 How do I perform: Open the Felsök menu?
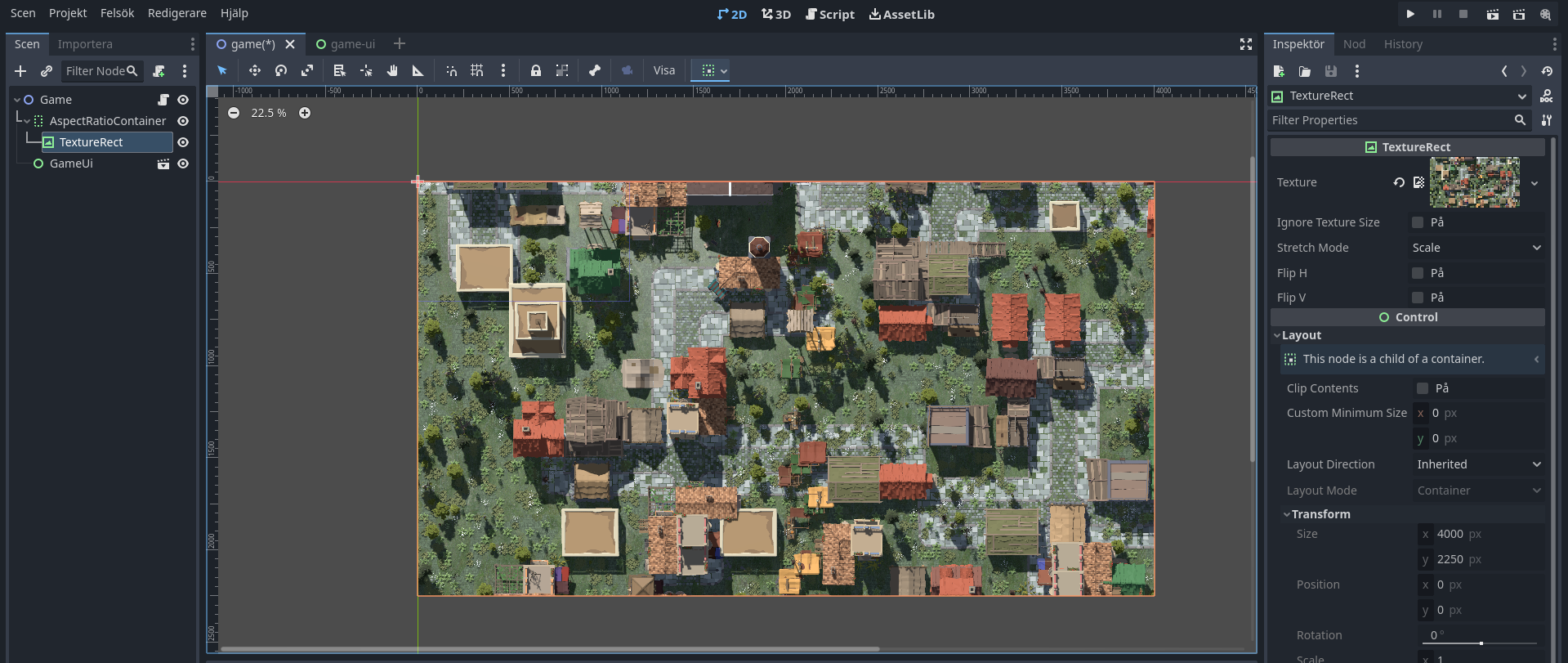point(118,13)
